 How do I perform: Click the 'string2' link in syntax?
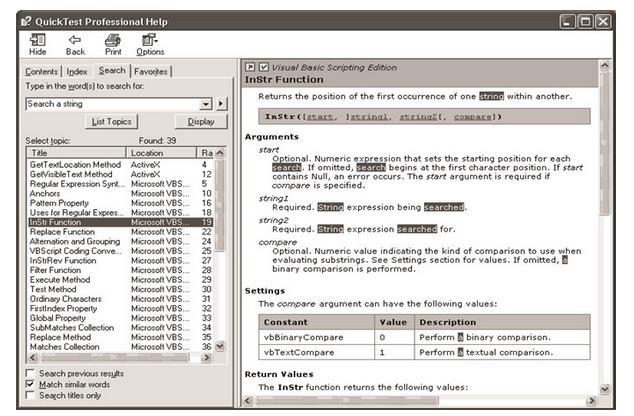coord(418,117)
